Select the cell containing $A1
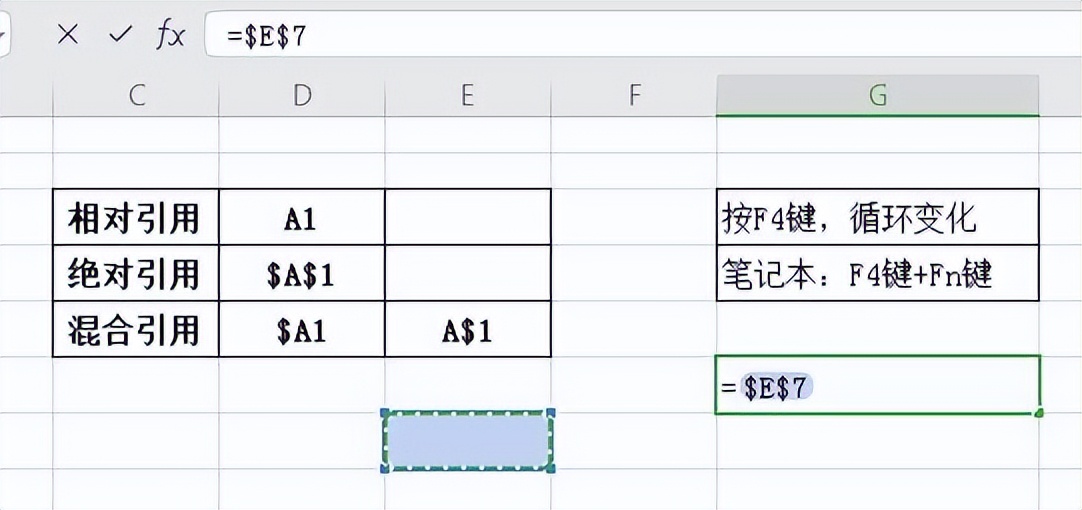The height and width of the screenshot is (510, 1082). [x=302, y=329]
